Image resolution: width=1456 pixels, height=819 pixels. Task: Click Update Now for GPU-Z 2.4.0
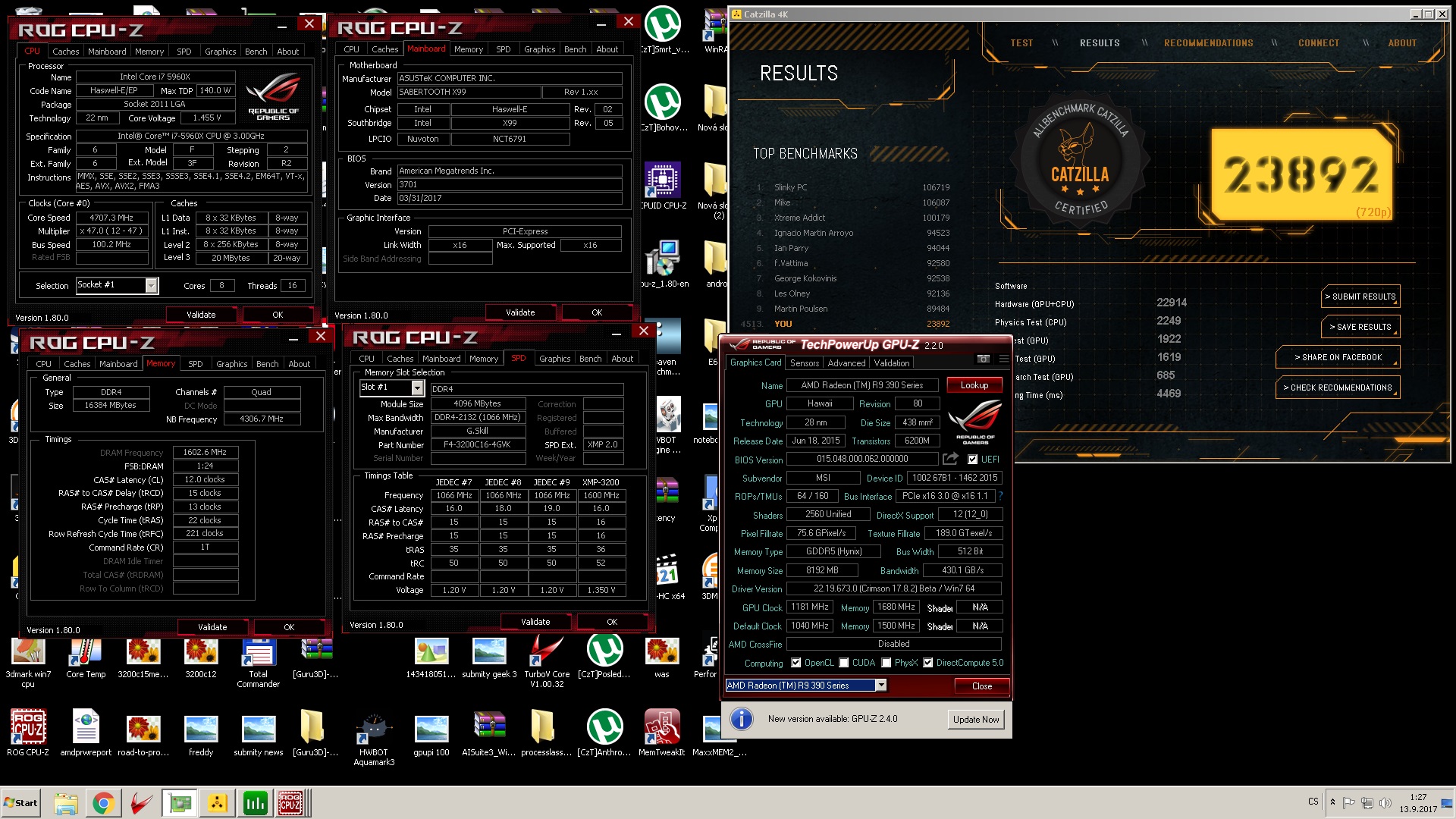[x=976, y=720]
